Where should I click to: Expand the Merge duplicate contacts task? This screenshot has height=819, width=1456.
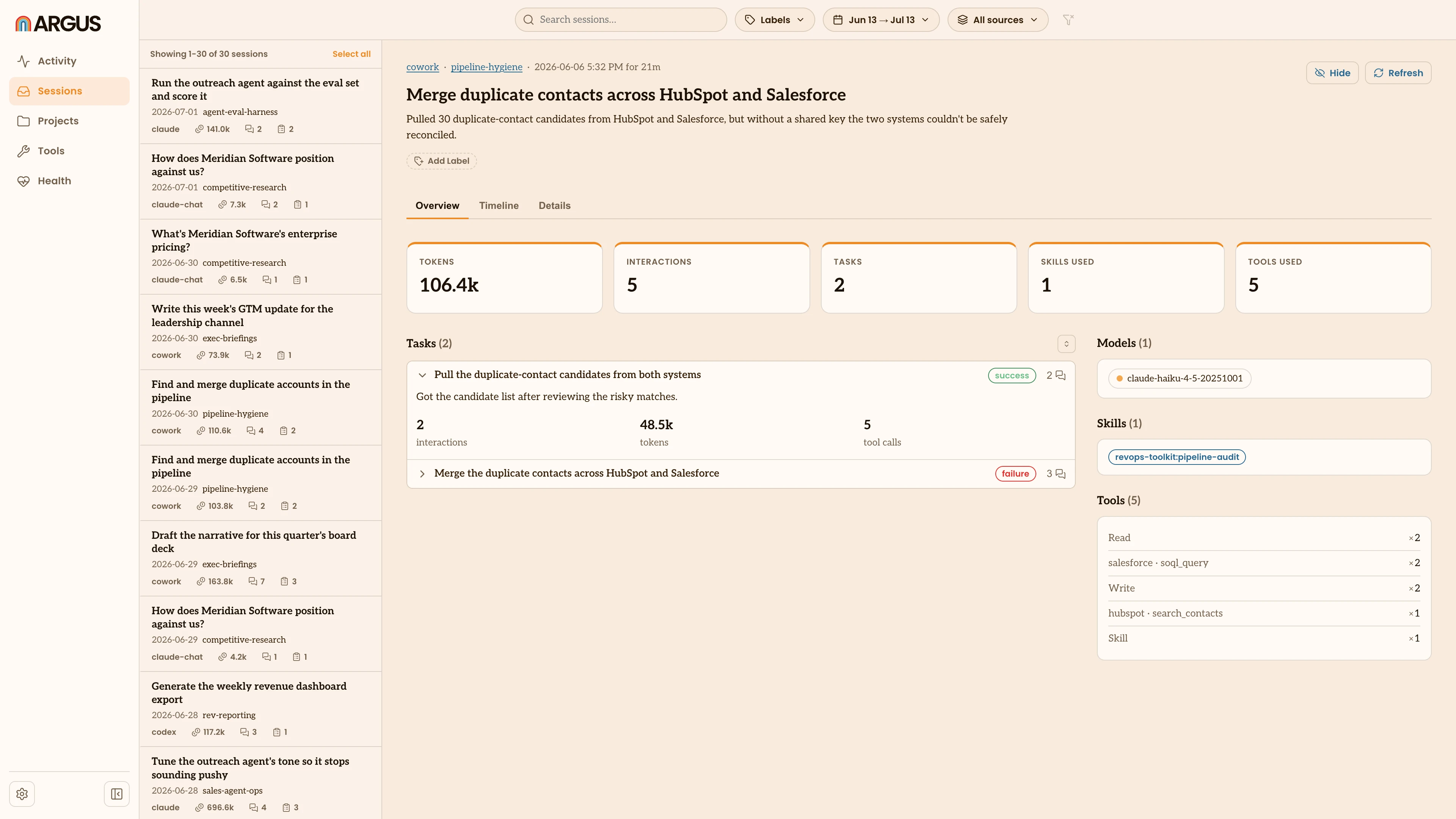[422, 474]
